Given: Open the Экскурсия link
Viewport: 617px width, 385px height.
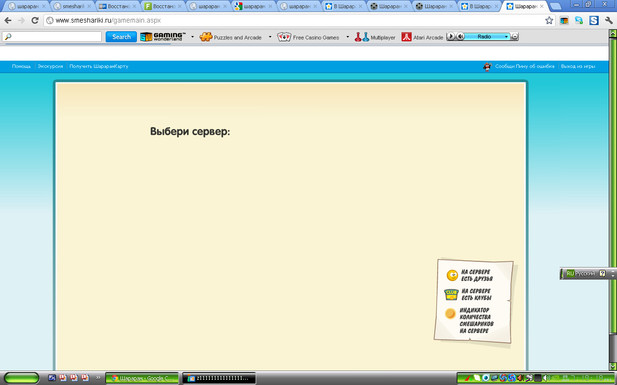Looking at the screenshot, I should [50, 66].
